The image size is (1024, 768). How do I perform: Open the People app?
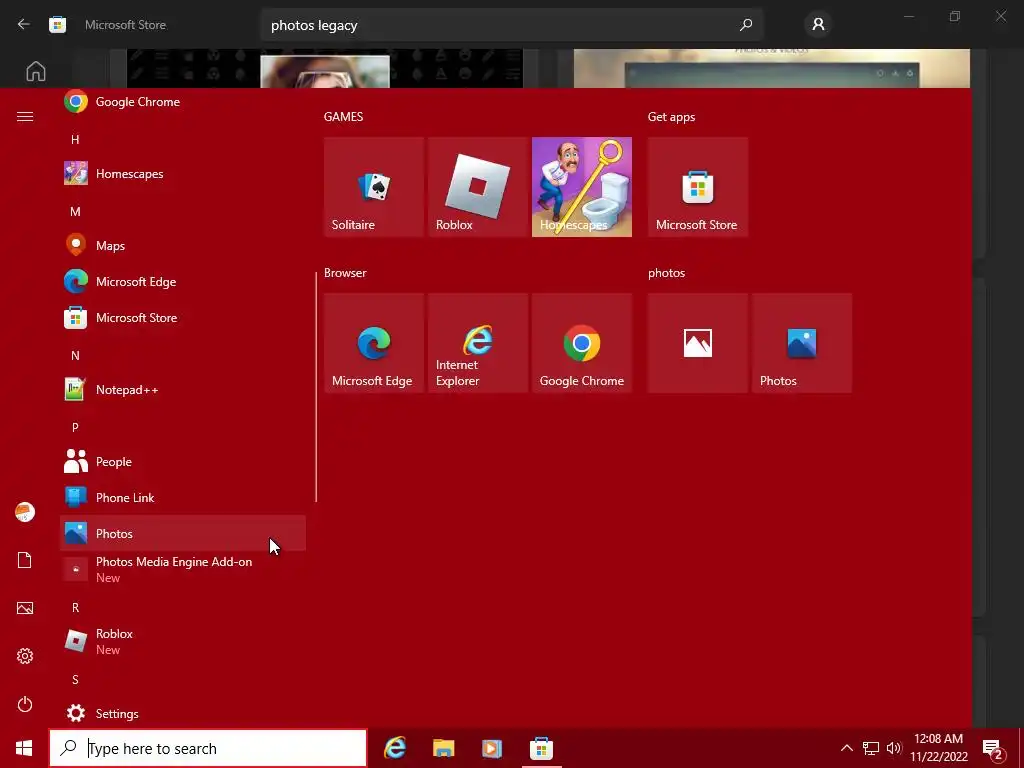[183, 462]
